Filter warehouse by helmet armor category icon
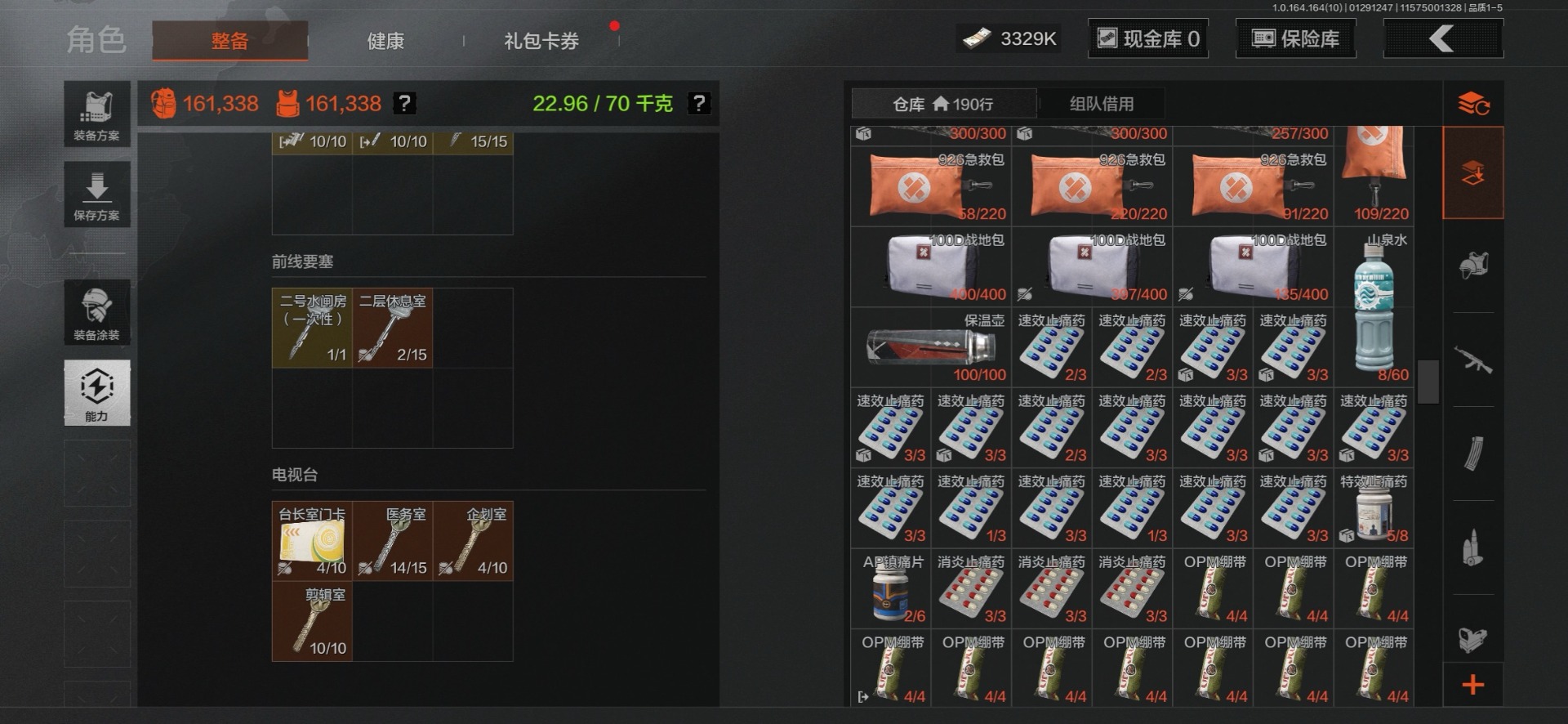The height and width of the screenshot is (724, 1568). (1473, 266)
